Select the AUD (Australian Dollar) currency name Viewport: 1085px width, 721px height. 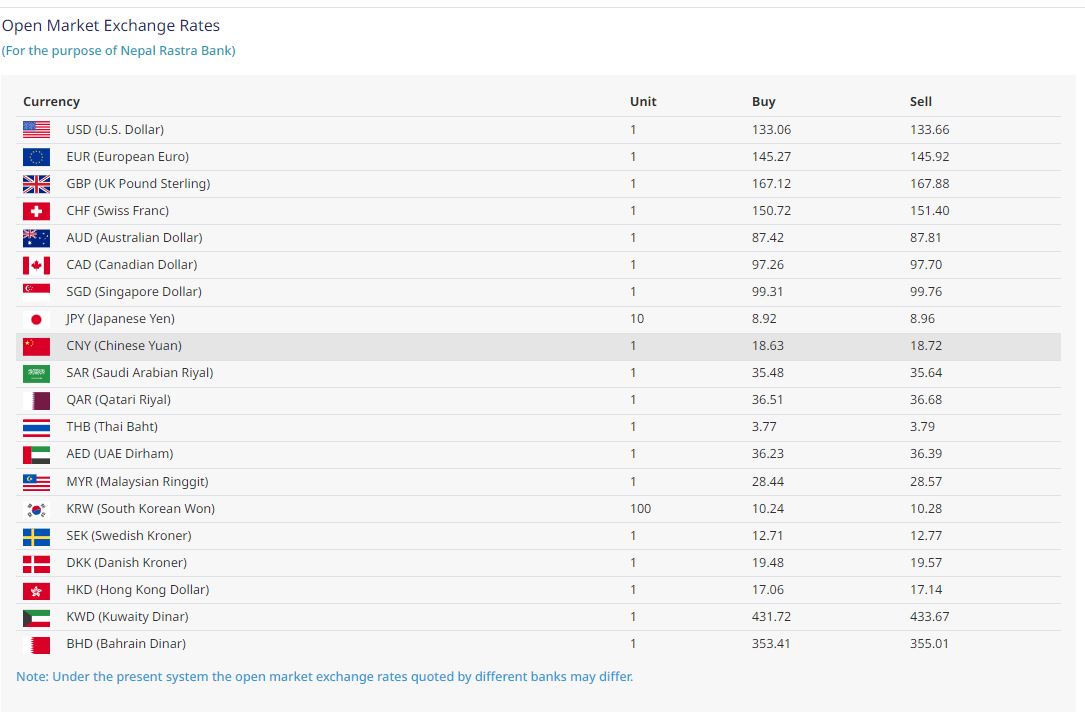coord(134,238)
